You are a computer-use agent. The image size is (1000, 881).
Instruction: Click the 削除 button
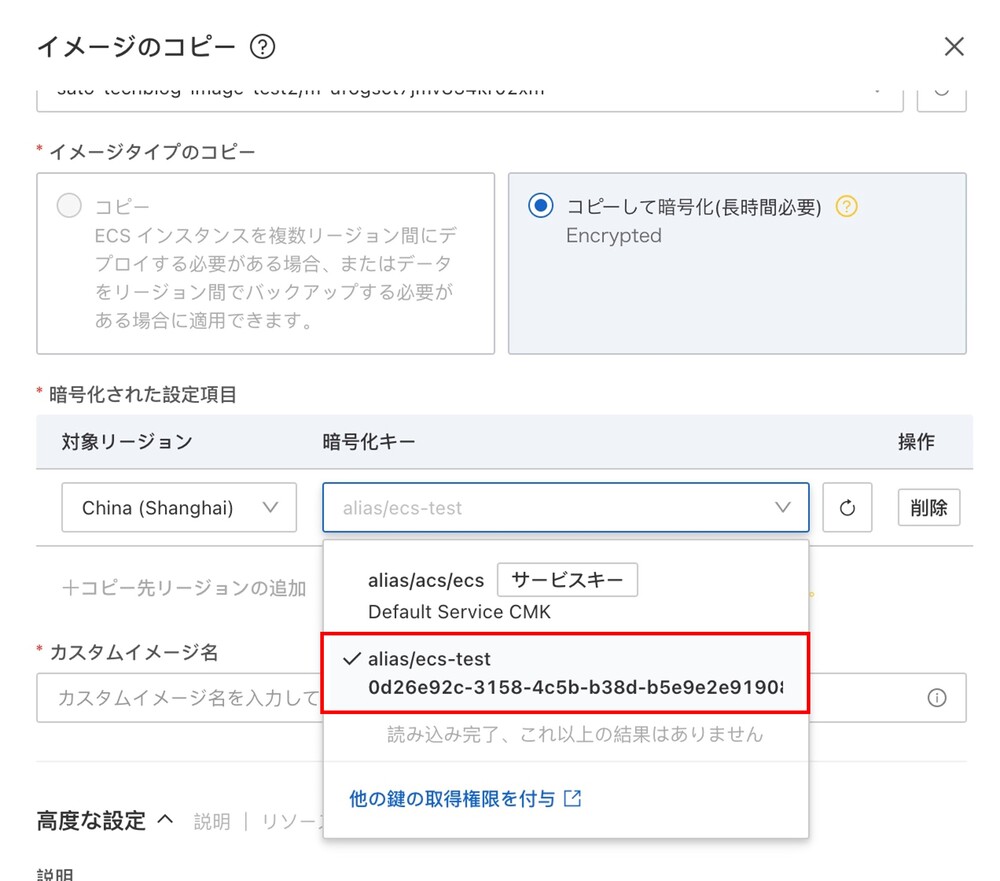click(x=928, y=507)
